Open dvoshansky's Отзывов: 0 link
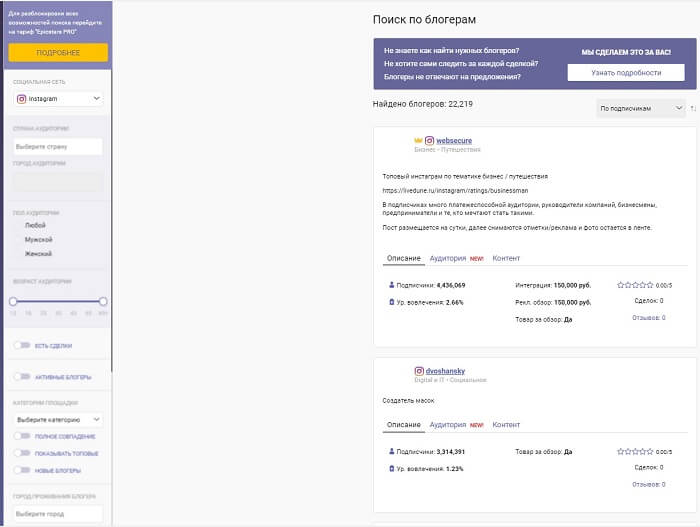This screenshot has height=527, width=700. click(x=649, y=484)
